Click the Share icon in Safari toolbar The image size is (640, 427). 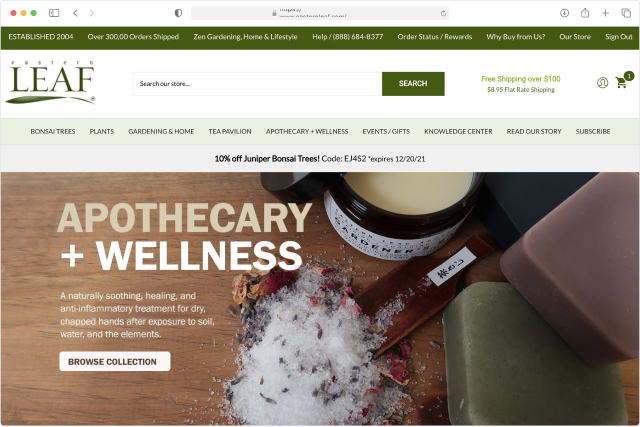pyautogui.click(x=585, y=13)
